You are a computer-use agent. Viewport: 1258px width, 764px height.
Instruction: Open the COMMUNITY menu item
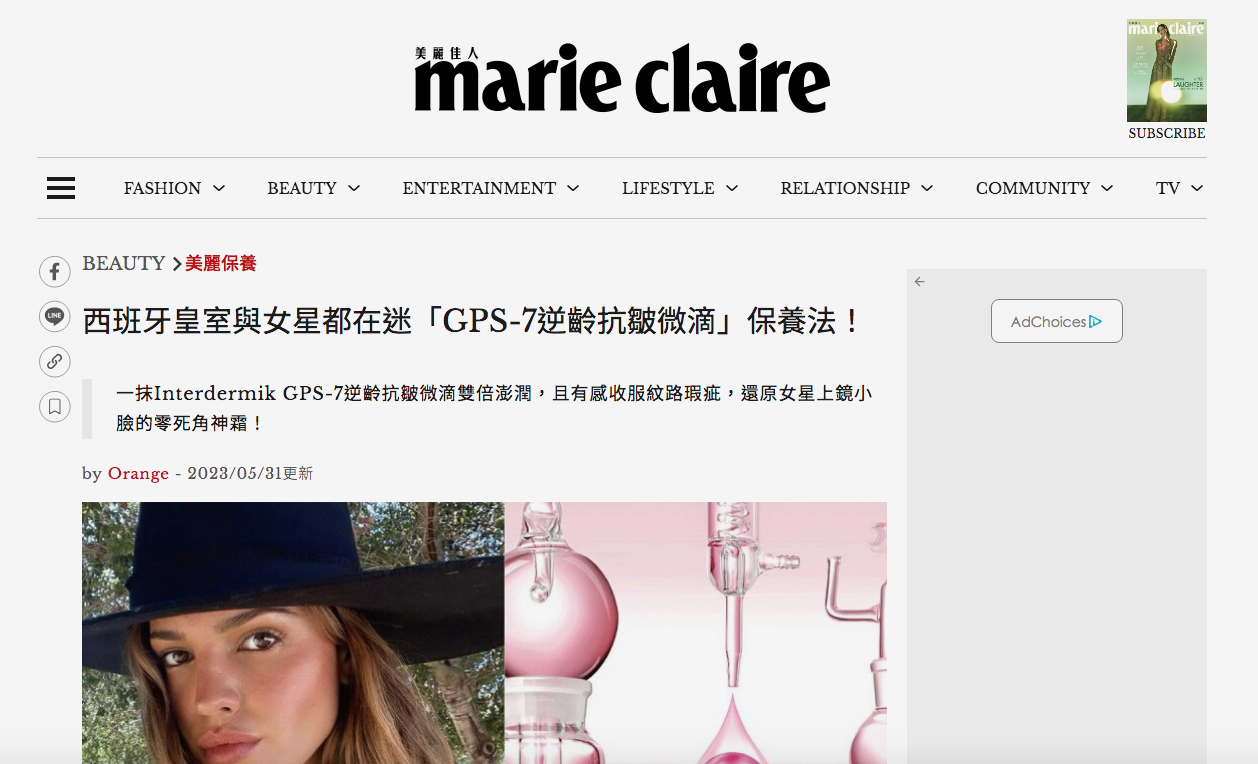[1033, 188]
